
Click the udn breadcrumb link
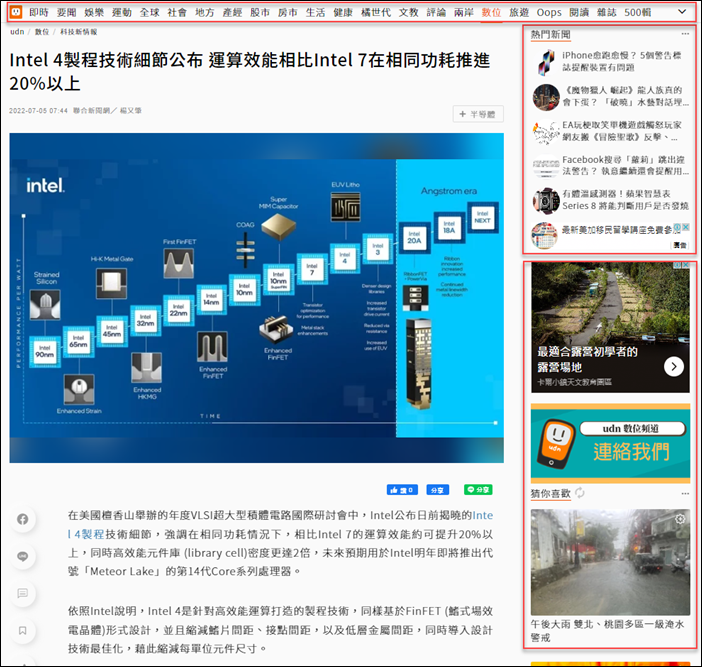pos(17,32)
